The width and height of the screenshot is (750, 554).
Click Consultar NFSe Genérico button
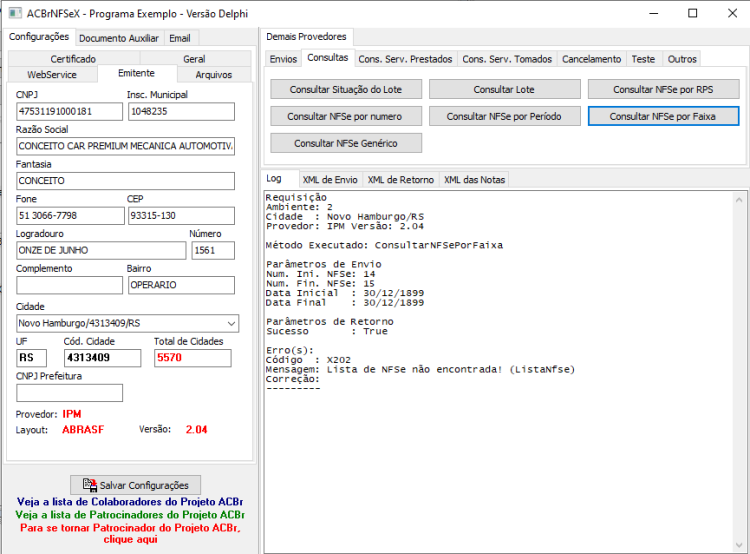[346, 143]
